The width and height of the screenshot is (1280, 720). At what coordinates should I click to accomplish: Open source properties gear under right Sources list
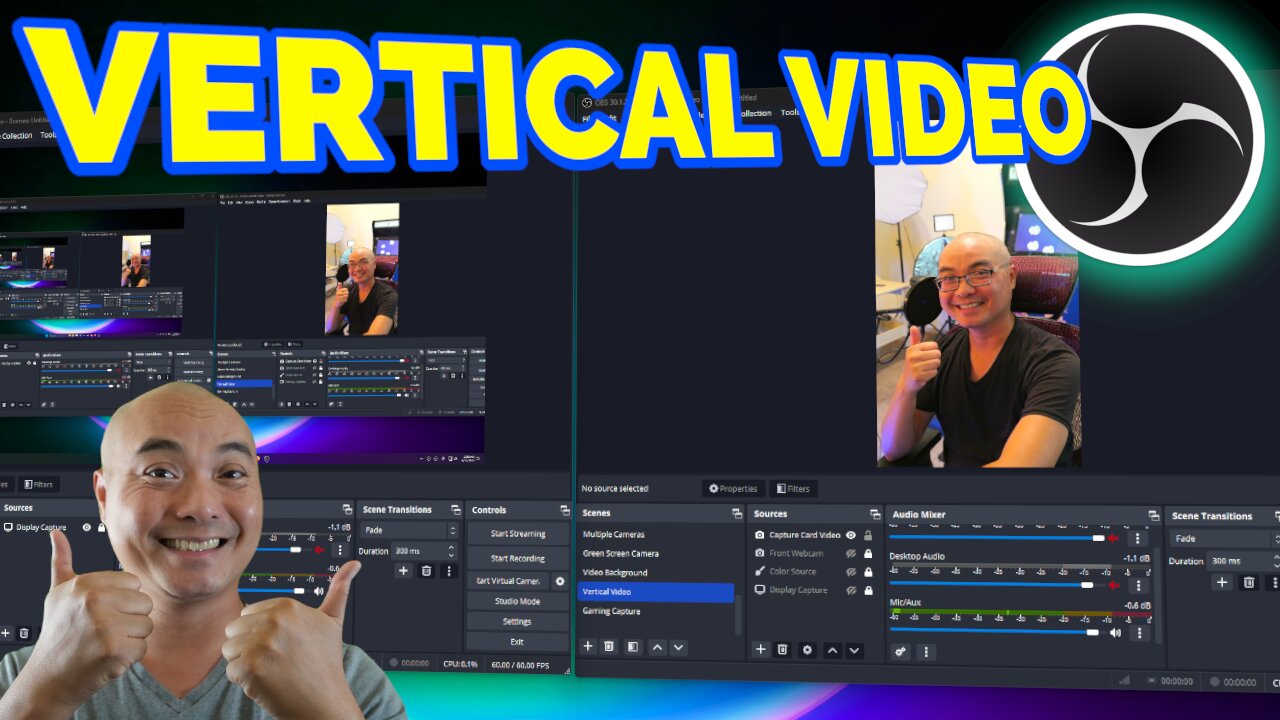coord(808,649)
